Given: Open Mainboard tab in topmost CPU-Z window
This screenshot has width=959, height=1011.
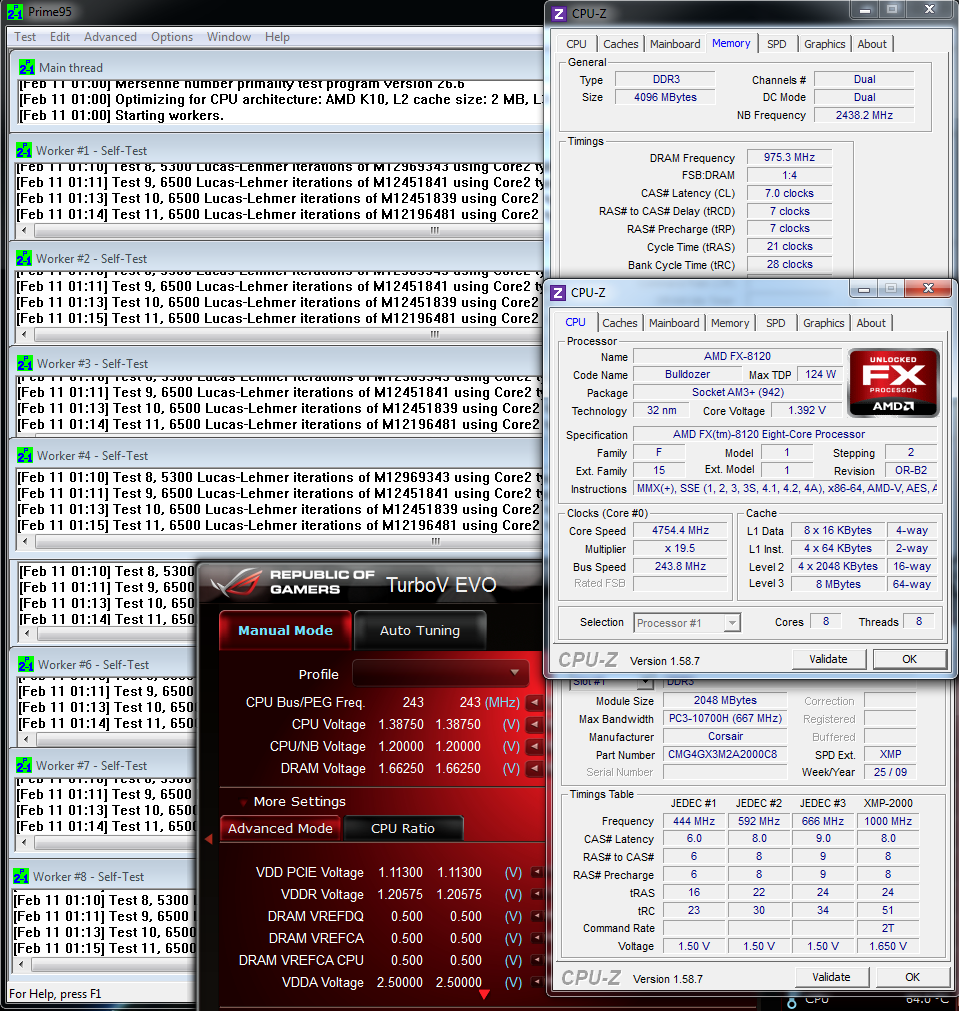Looking at the screenshot, I should click(x=675, y=44).
